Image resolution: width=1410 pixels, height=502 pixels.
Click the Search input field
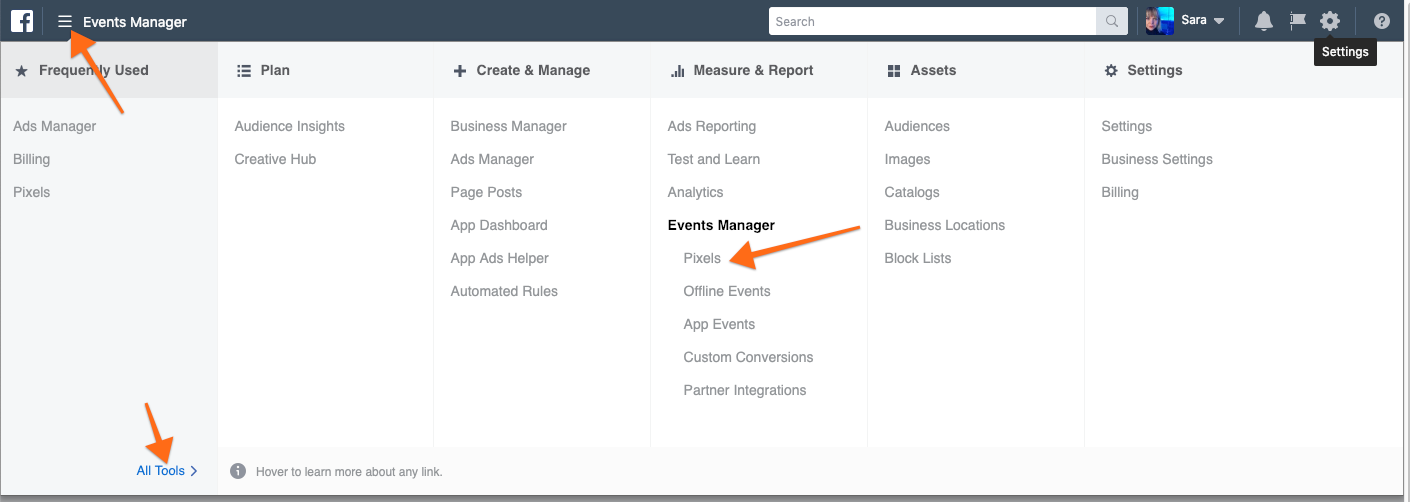pos(933,21)
